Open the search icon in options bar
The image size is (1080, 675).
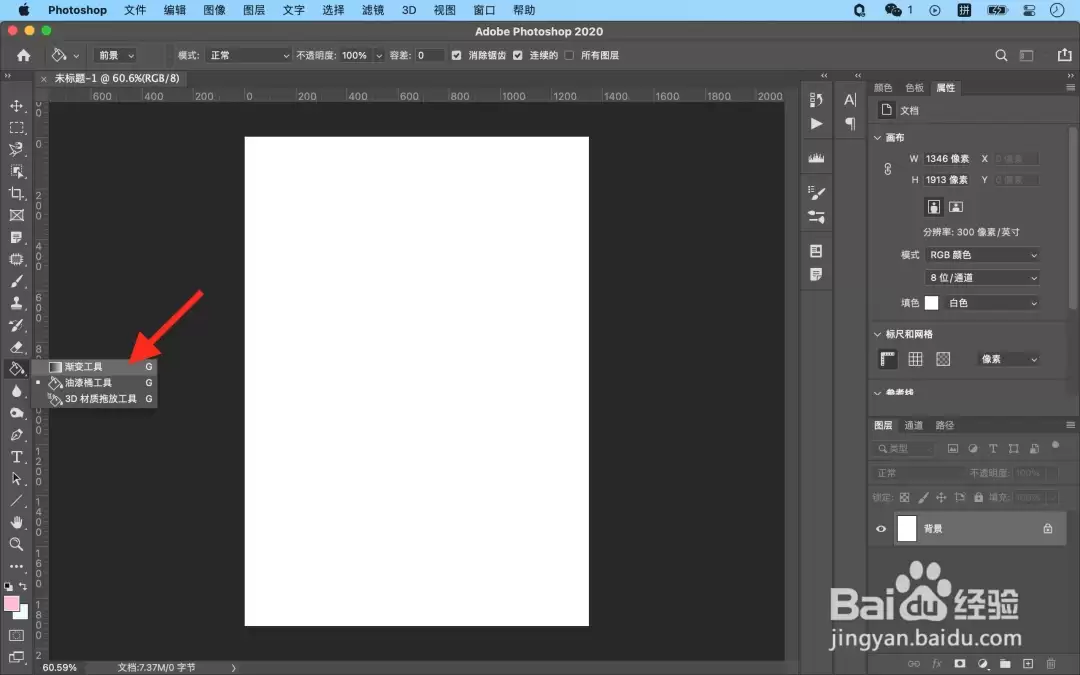click(x=1001, y=55)
